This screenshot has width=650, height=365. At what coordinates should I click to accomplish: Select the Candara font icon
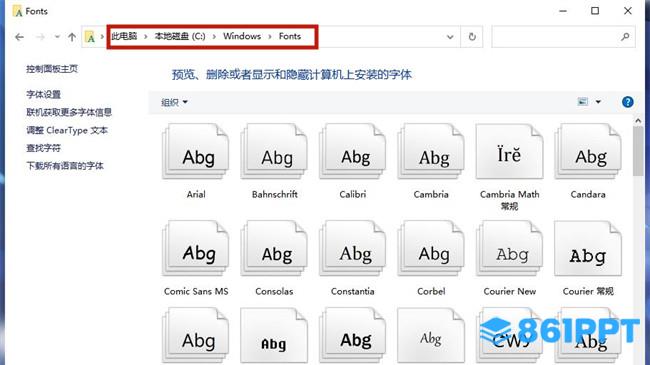pyautogui.click(x=588, y=151)
